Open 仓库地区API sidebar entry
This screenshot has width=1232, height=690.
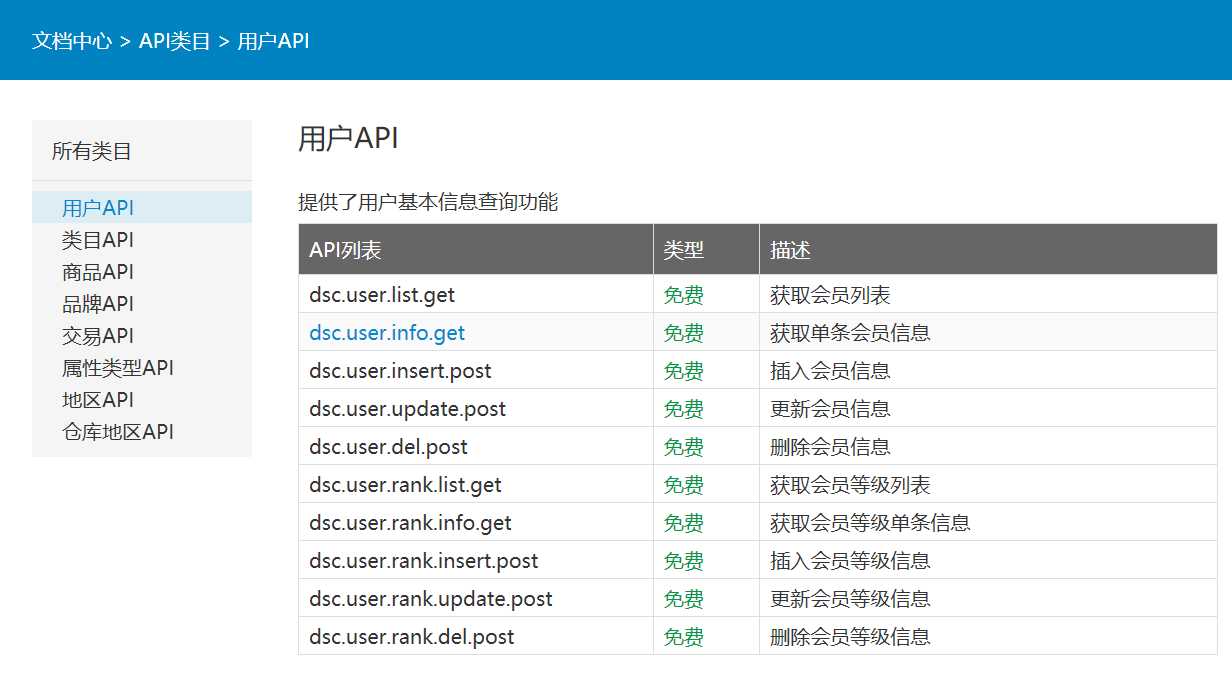pos(118,432)
